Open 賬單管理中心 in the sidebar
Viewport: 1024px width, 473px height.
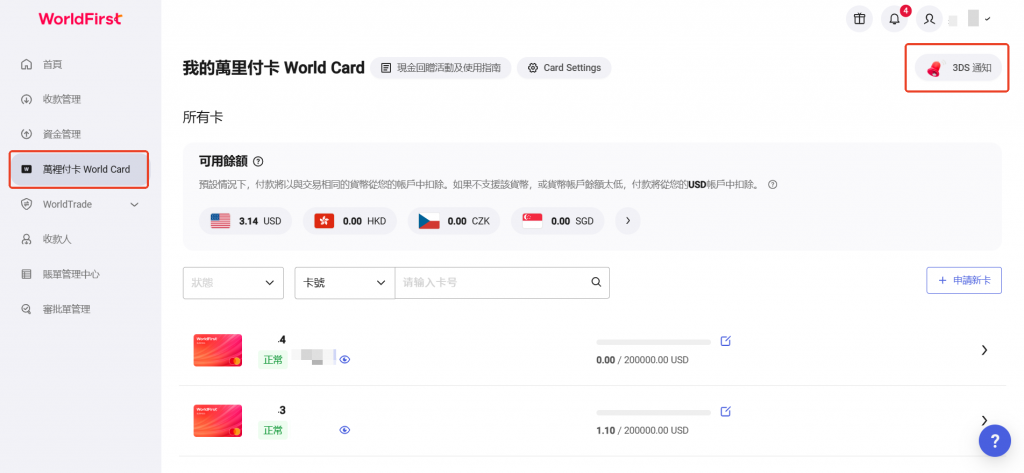[x=71, y=274]
